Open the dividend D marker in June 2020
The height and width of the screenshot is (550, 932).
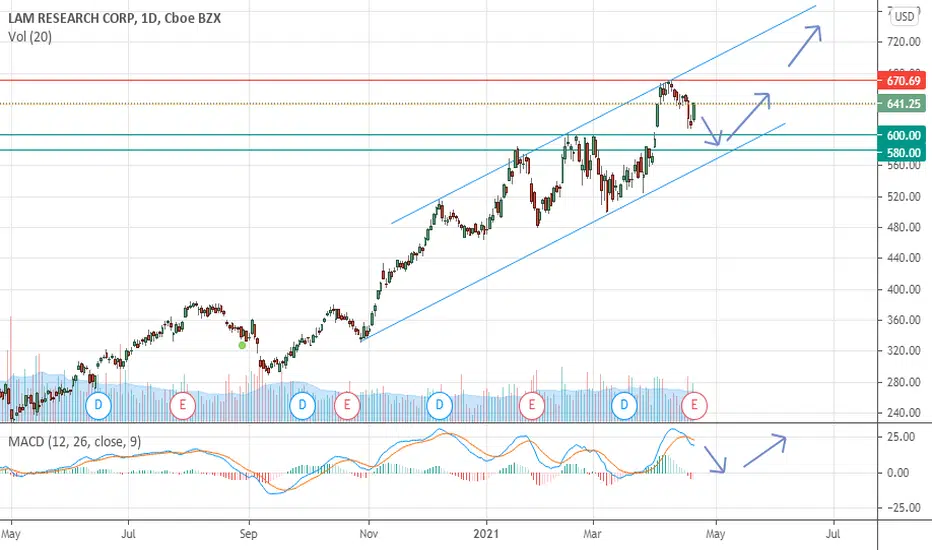point(99,406)
